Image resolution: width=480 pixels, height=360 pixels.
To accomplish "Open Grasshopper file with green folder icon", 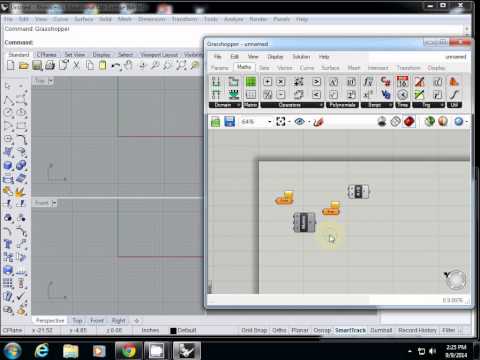I will 215,122.
